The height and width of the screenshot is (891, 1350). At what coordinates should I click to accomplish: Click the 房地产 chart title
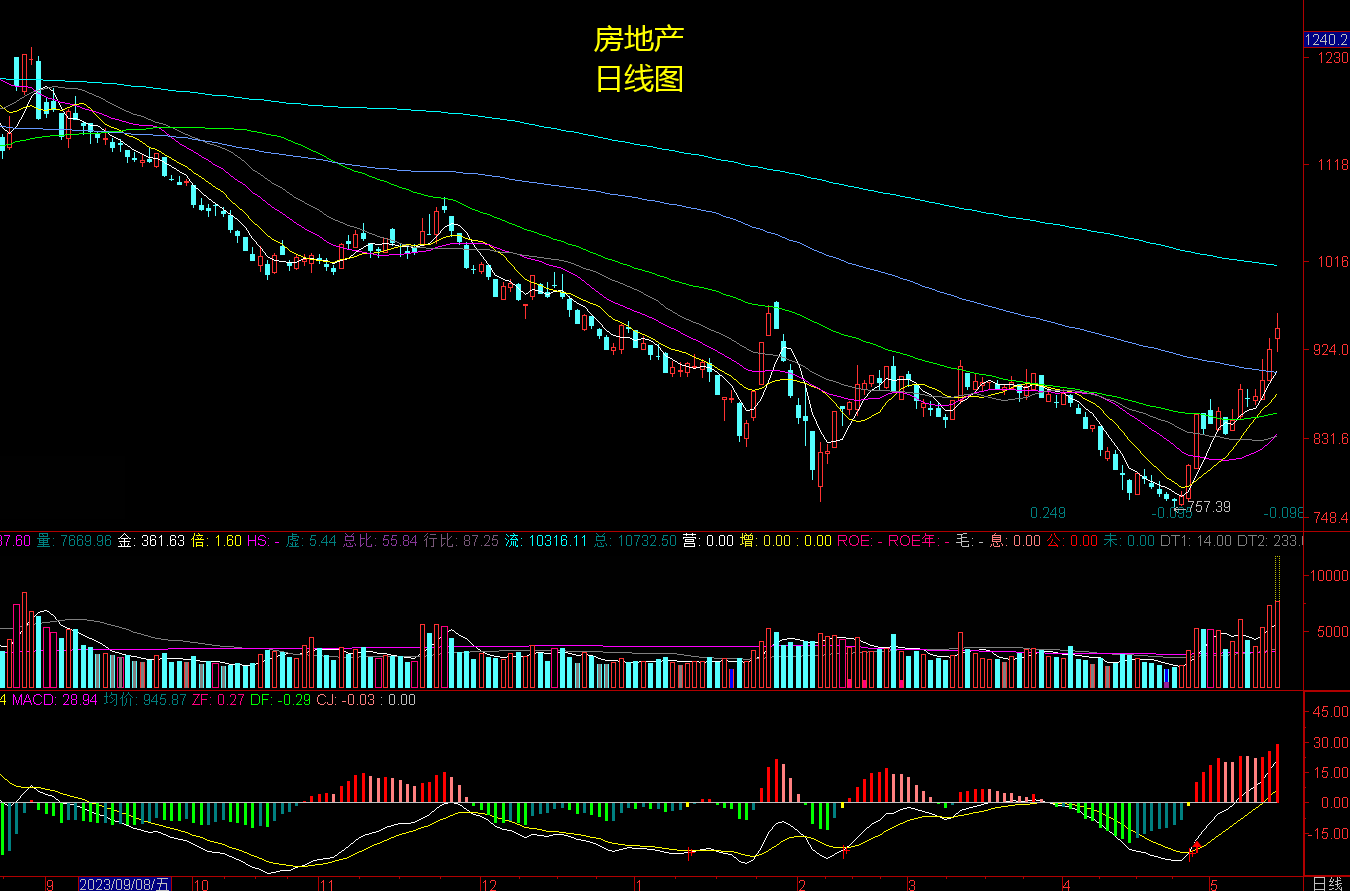[639, 39]
